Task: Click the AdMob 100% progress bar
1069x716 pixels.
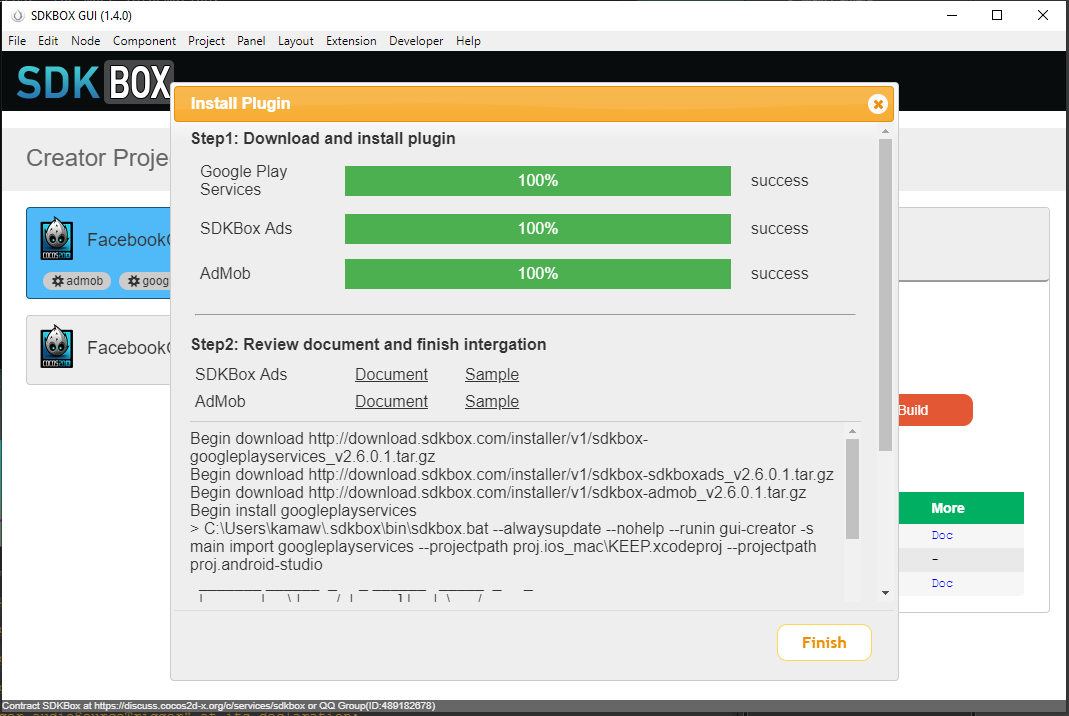Action: tap(538, 273)
